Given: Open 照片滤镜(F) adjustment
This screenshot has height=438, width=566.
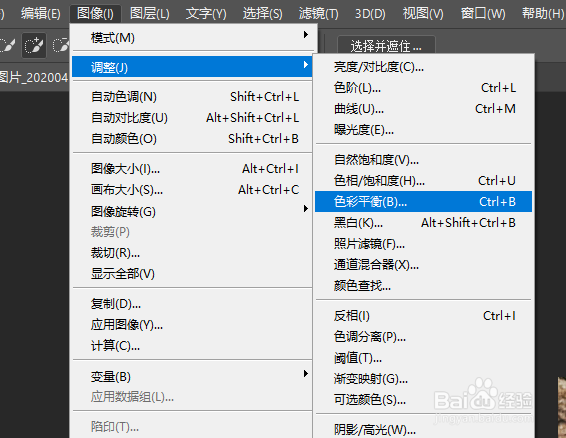Looking at the screenshot, I should [x=423, y=244].
